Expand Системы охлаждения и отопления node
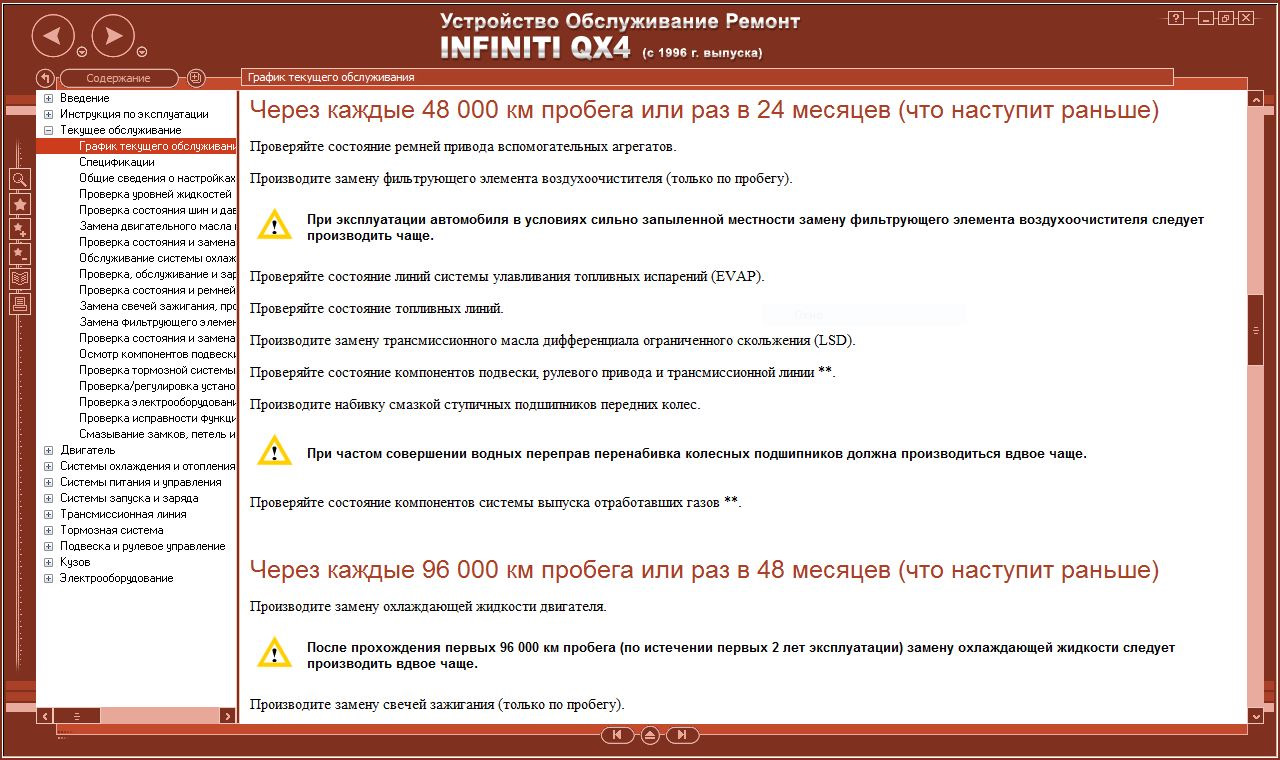The width and height of the screenshot is (1280, 760). coord(48,466)
